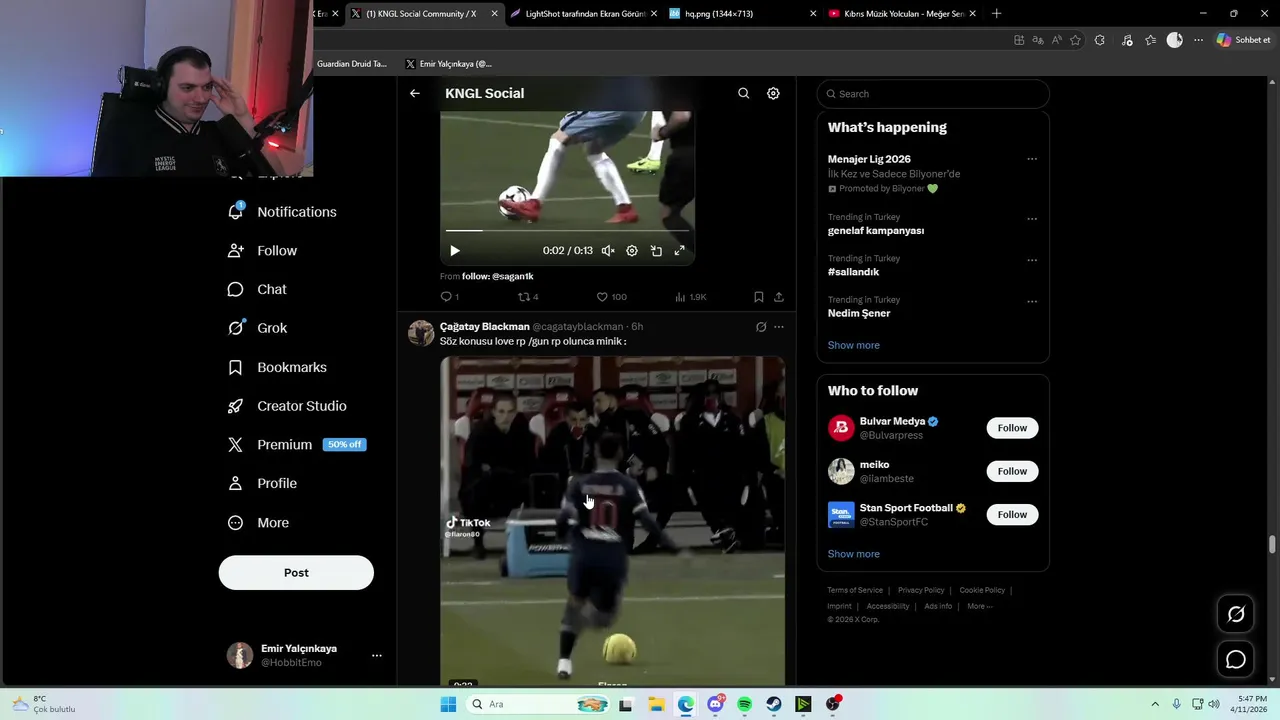Screen dimensions: 1280x720
Task: Like the post with 100 likes
Action: click(611, 297)
